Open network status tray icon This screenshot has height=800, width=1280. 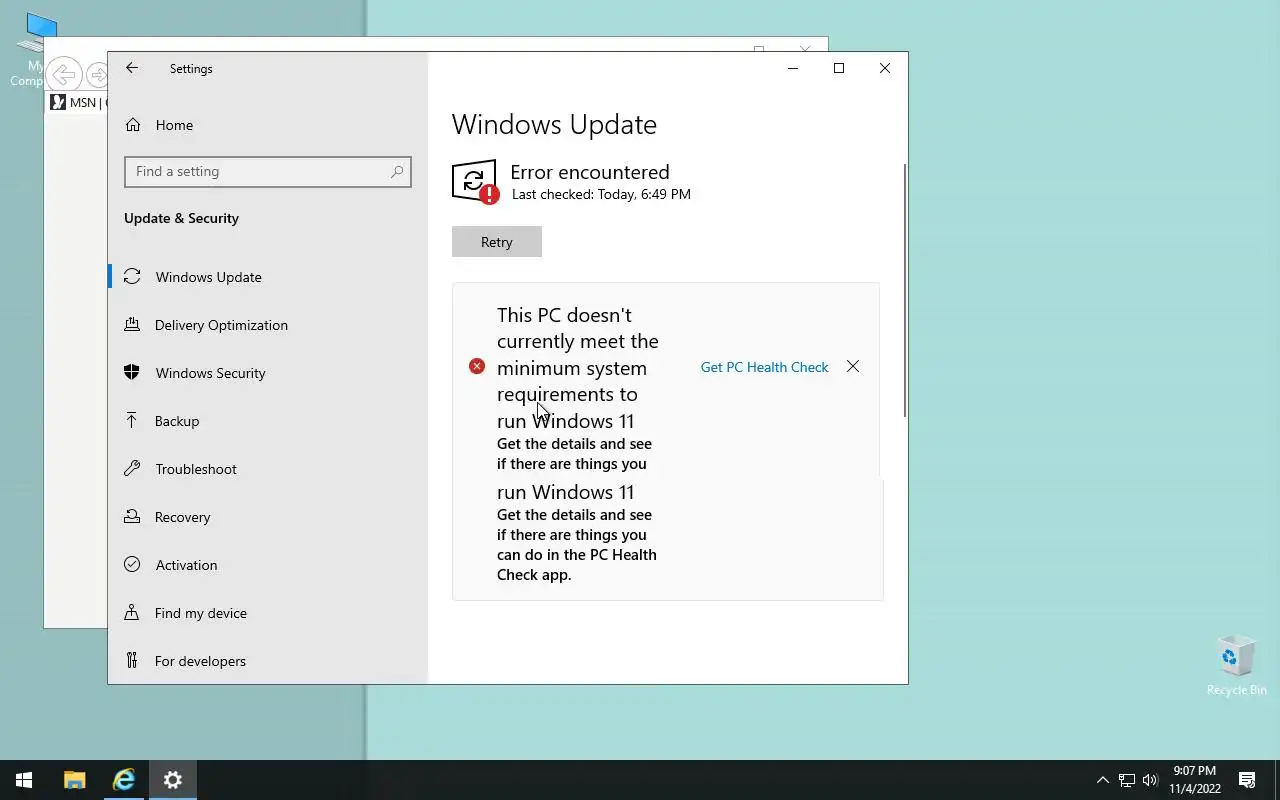(x=1127, y=780)
